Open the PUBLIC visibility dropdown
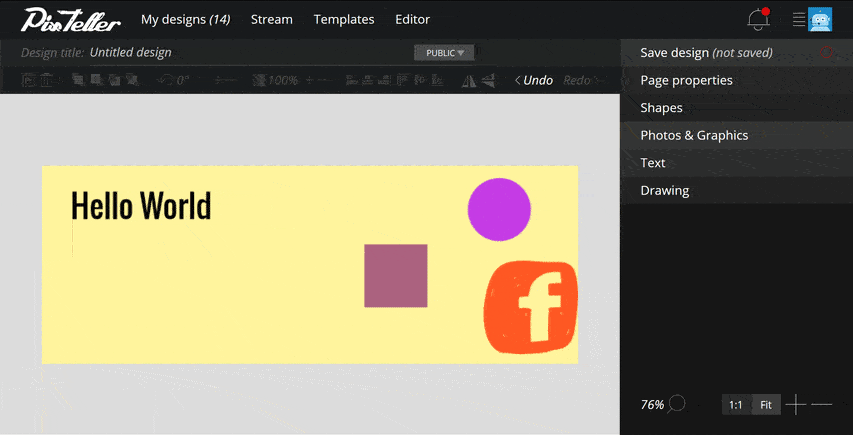853x435 pixels. (x=444, y=53)
